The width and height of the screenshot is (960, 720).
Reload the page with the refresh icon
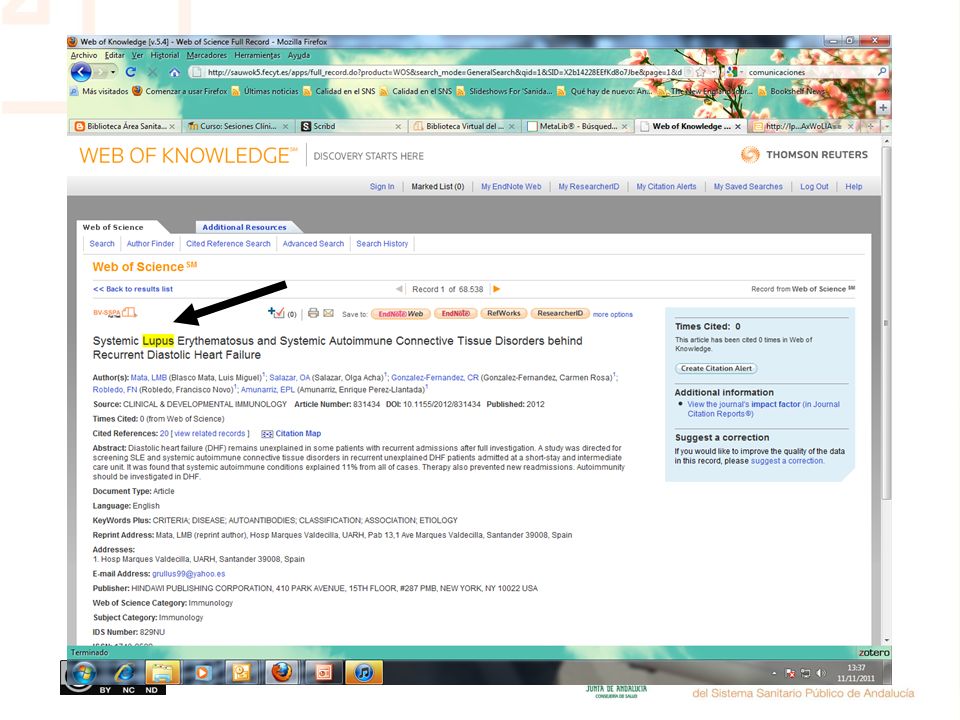(x=130, y=72)
